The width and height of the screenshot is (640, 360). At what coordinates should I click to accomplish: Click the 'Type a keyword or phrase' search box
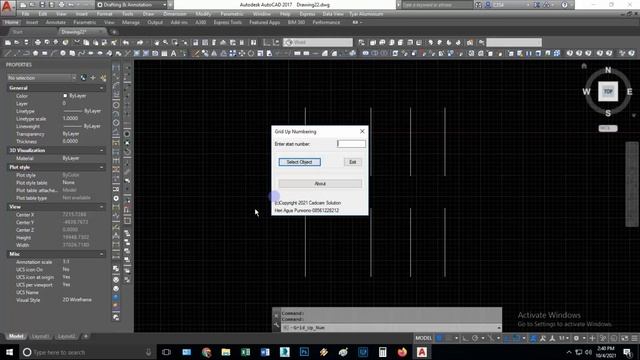point(437,5)
